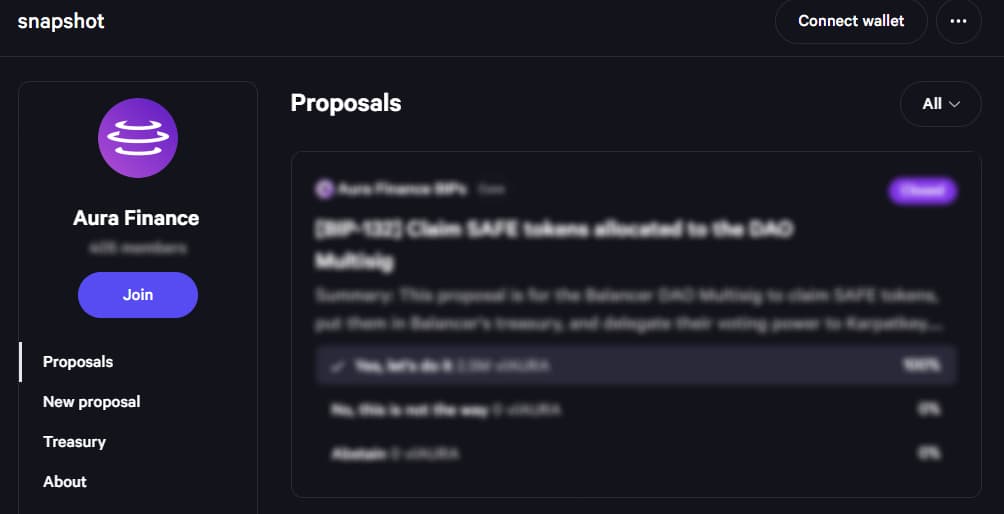Join the Aura Finance space
1004x514 pixels.
point(138,295)
